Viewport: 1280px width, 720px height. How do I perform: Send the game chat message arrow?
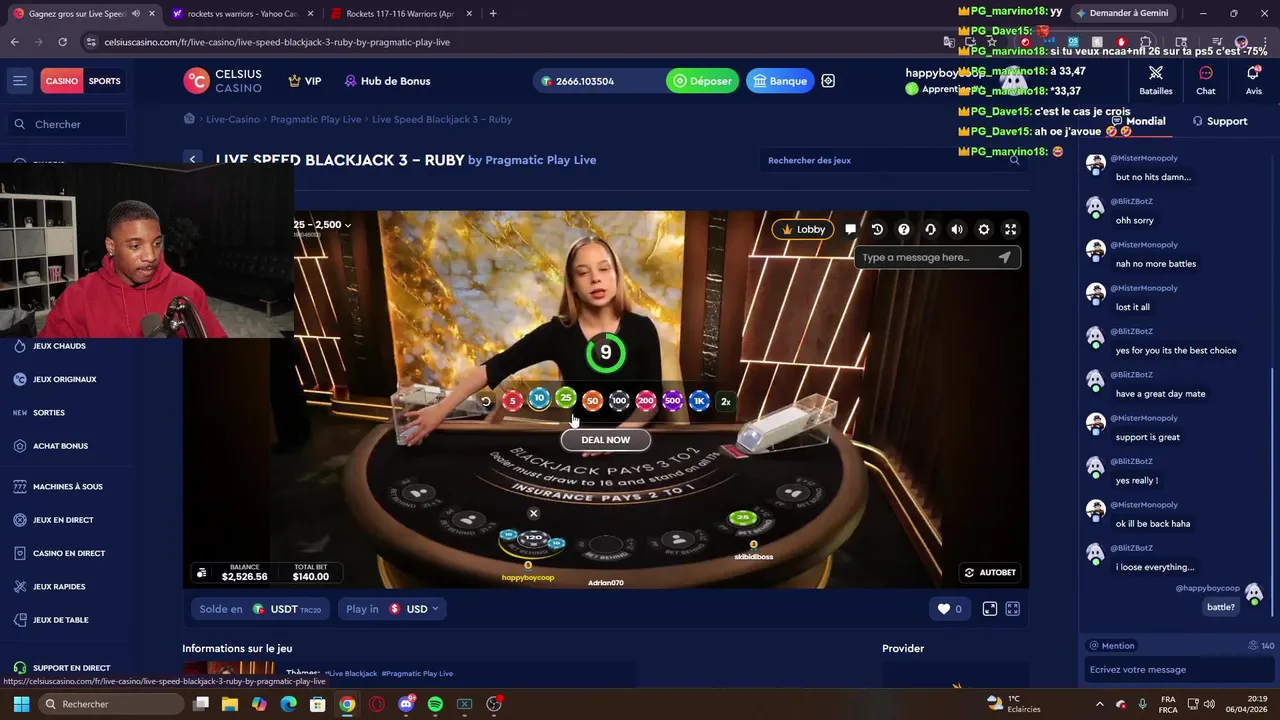click(x=1004, y=257)
